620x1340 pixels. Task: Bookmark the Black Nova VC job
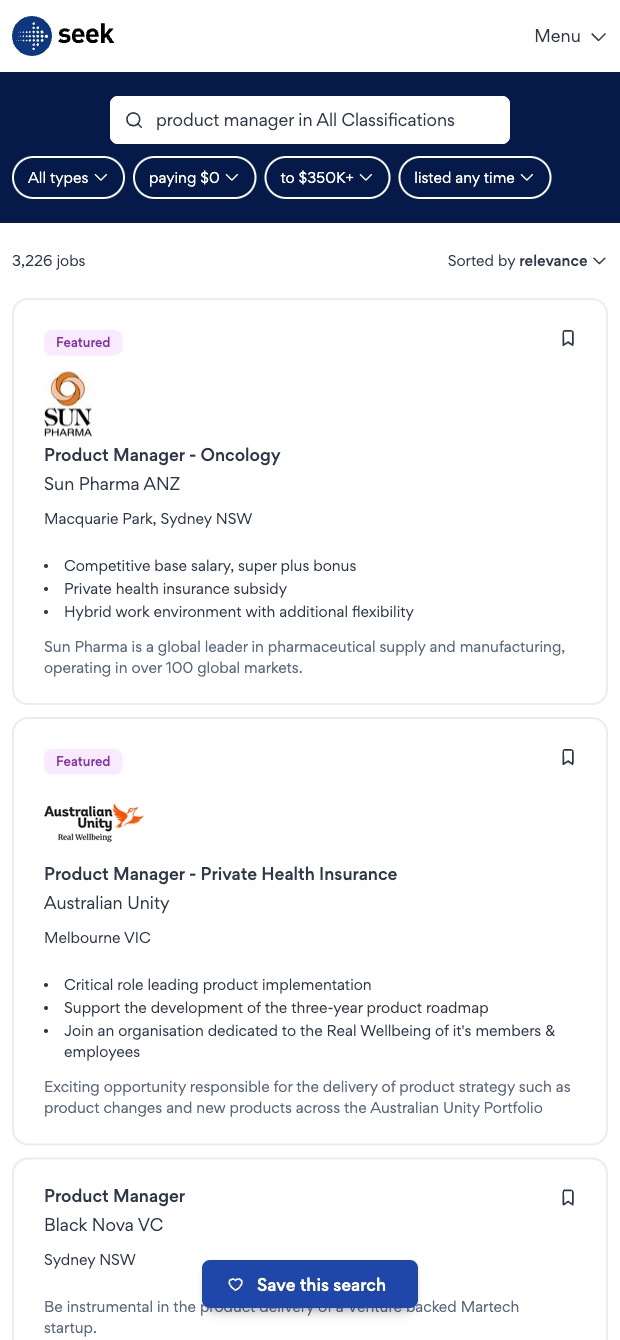[568, 1197]
